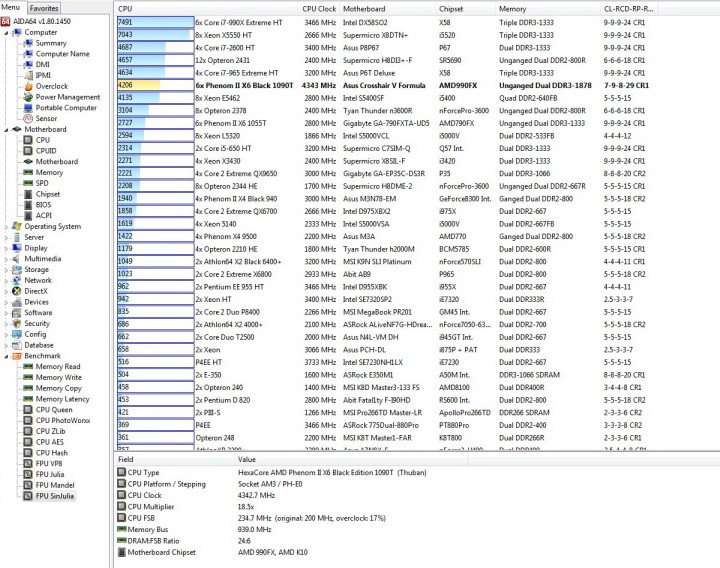Expand the Software tree node
720x568 pixels.
6,313
